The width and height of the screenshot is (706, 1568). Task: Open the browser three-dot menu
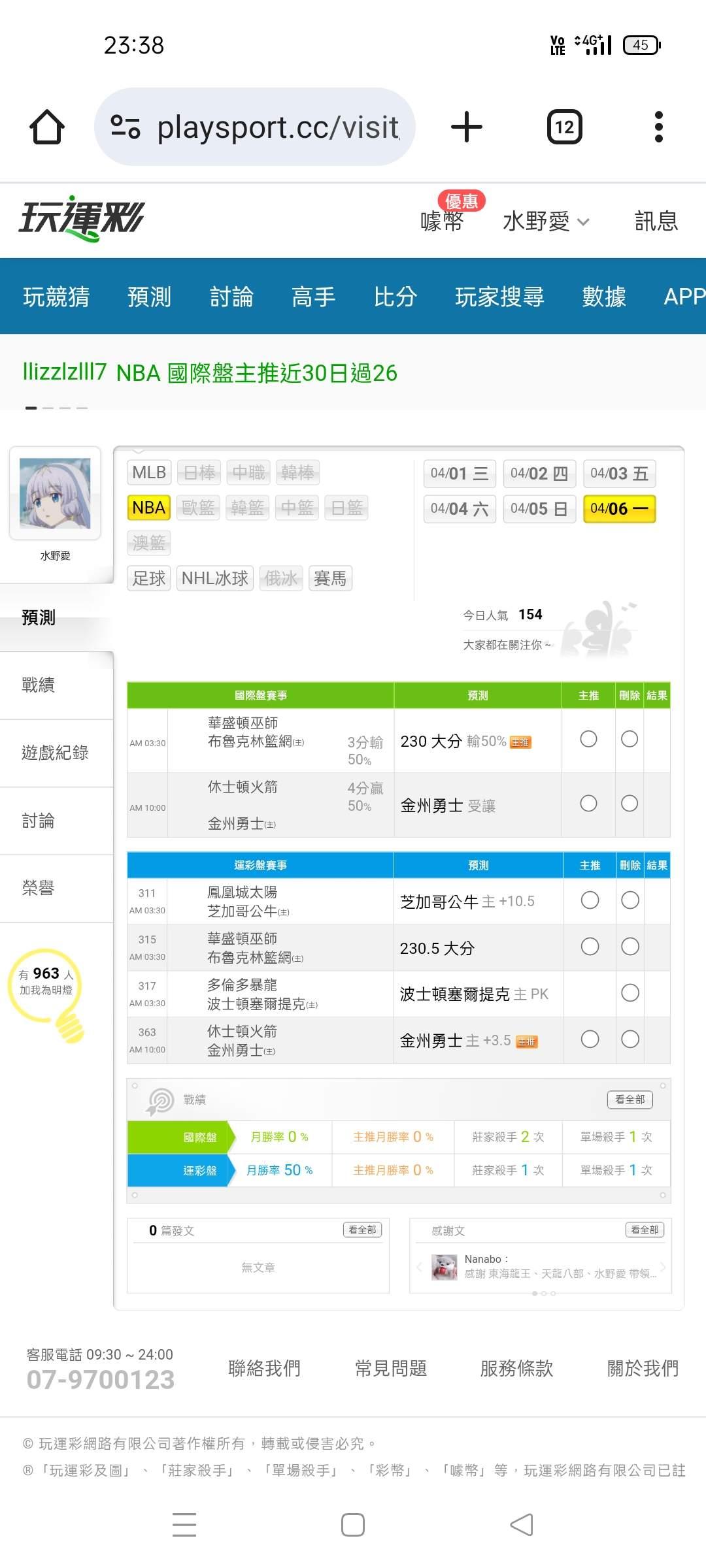point(658,127)
